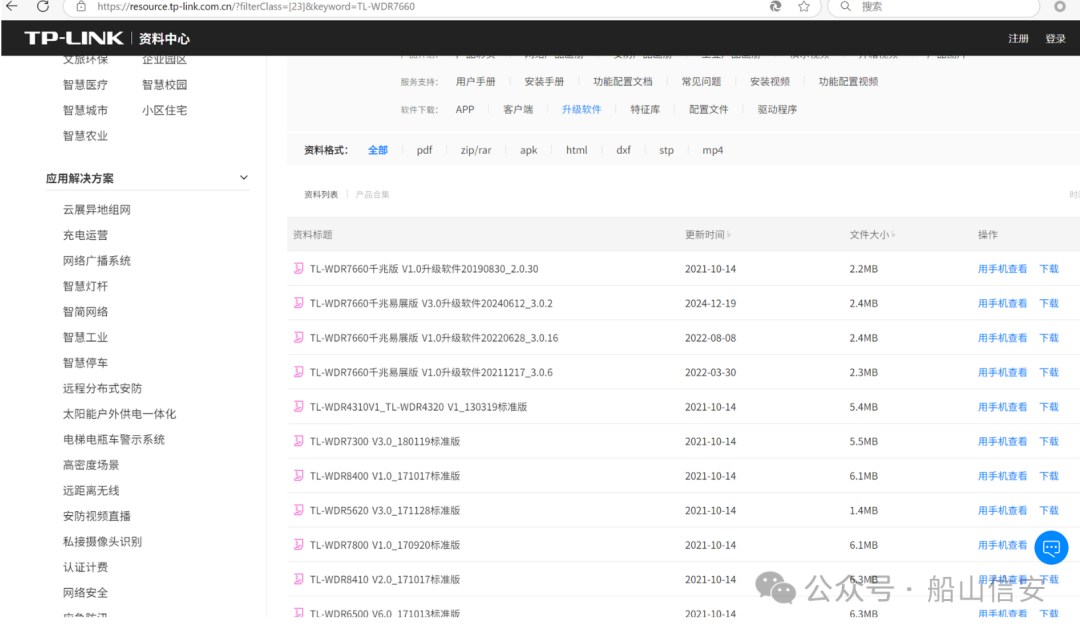
Task: Switch to 产品合集 tab
Action: 373,195
